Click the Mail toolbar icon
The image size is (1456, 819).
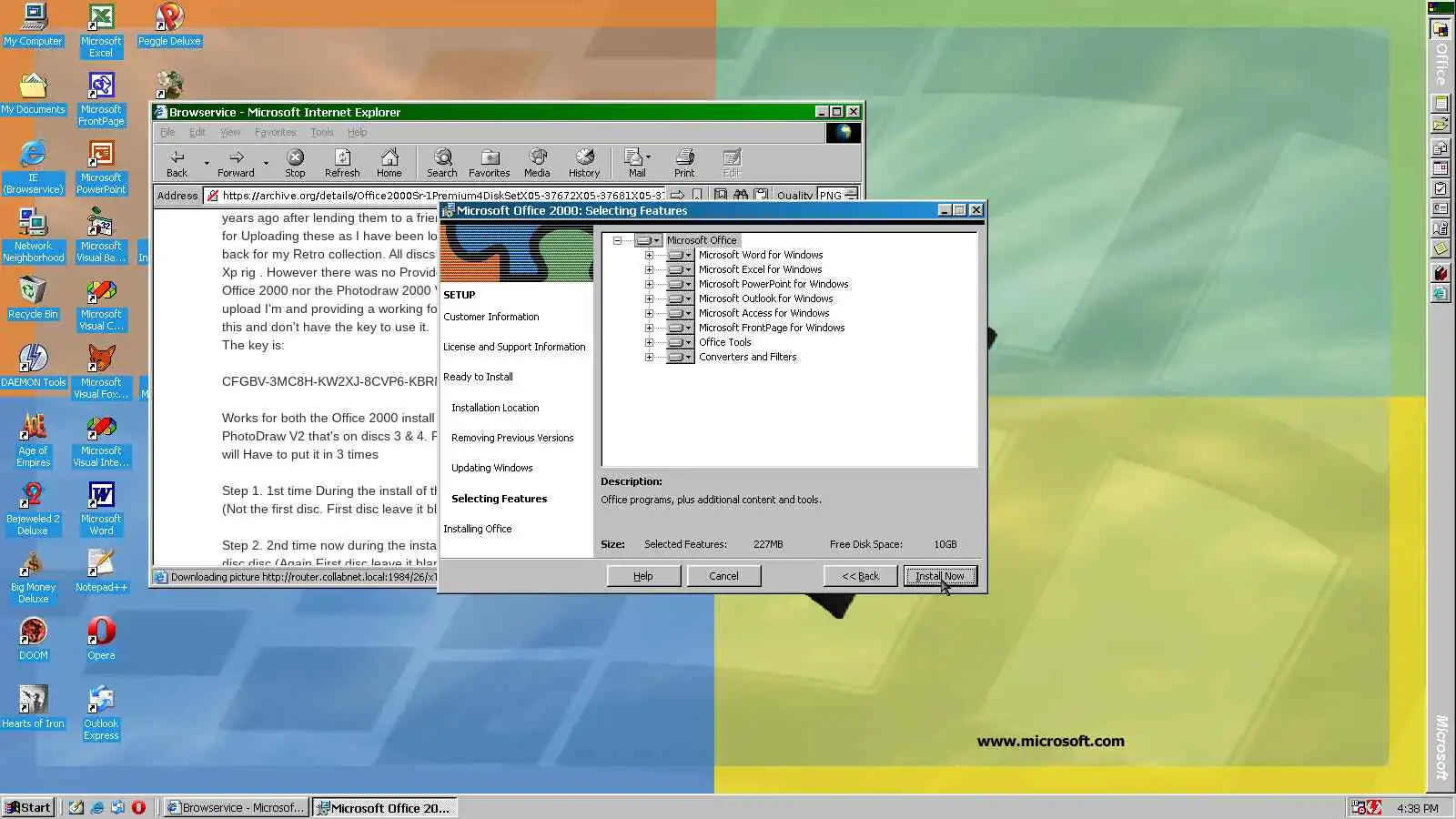click(637, 163)
